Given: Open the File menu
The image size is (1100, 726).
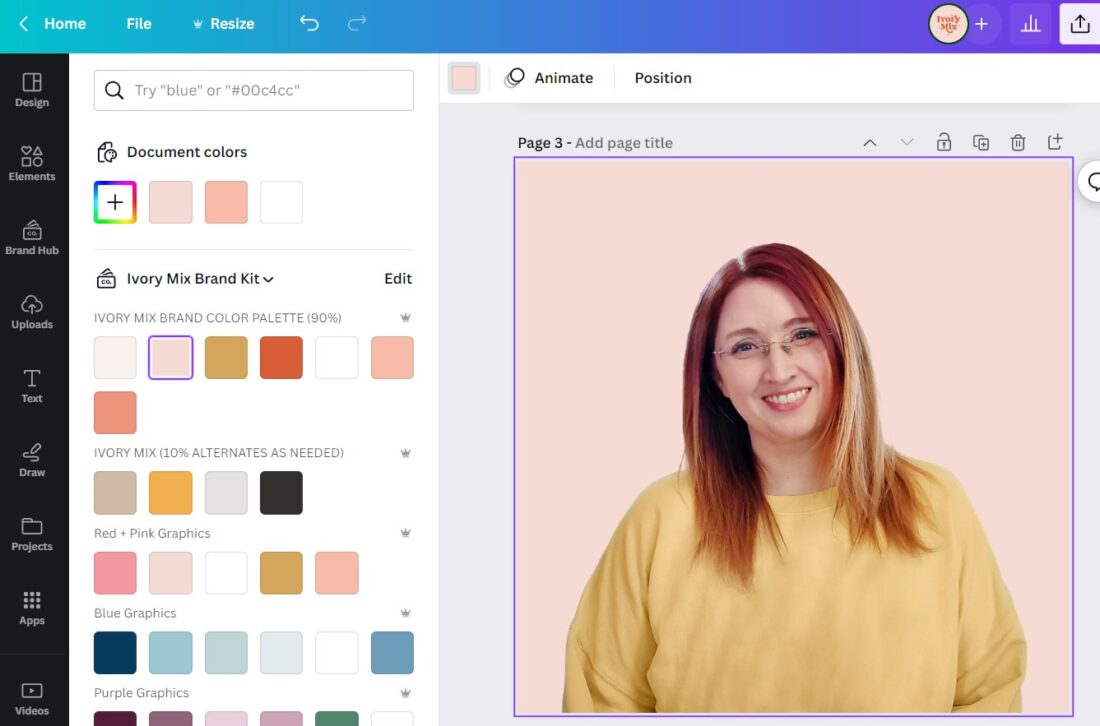Looking at the screenshot, I should pyautogui.click(x=138, y=23).
